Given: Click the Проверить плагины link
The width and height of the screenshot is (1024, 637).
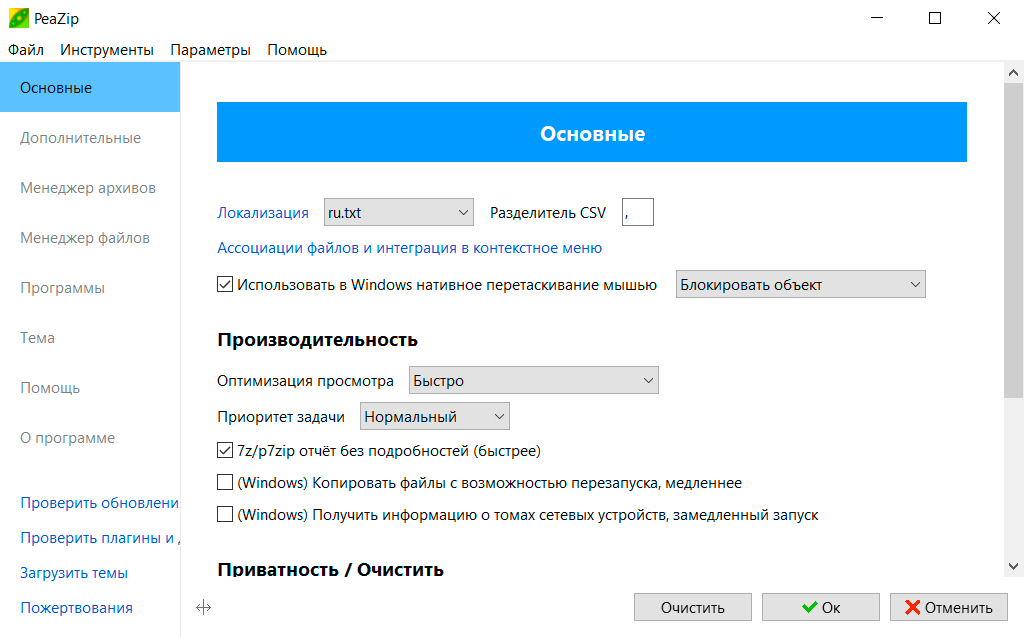Looking at the screenshot, I should click(x=100, y=538).
